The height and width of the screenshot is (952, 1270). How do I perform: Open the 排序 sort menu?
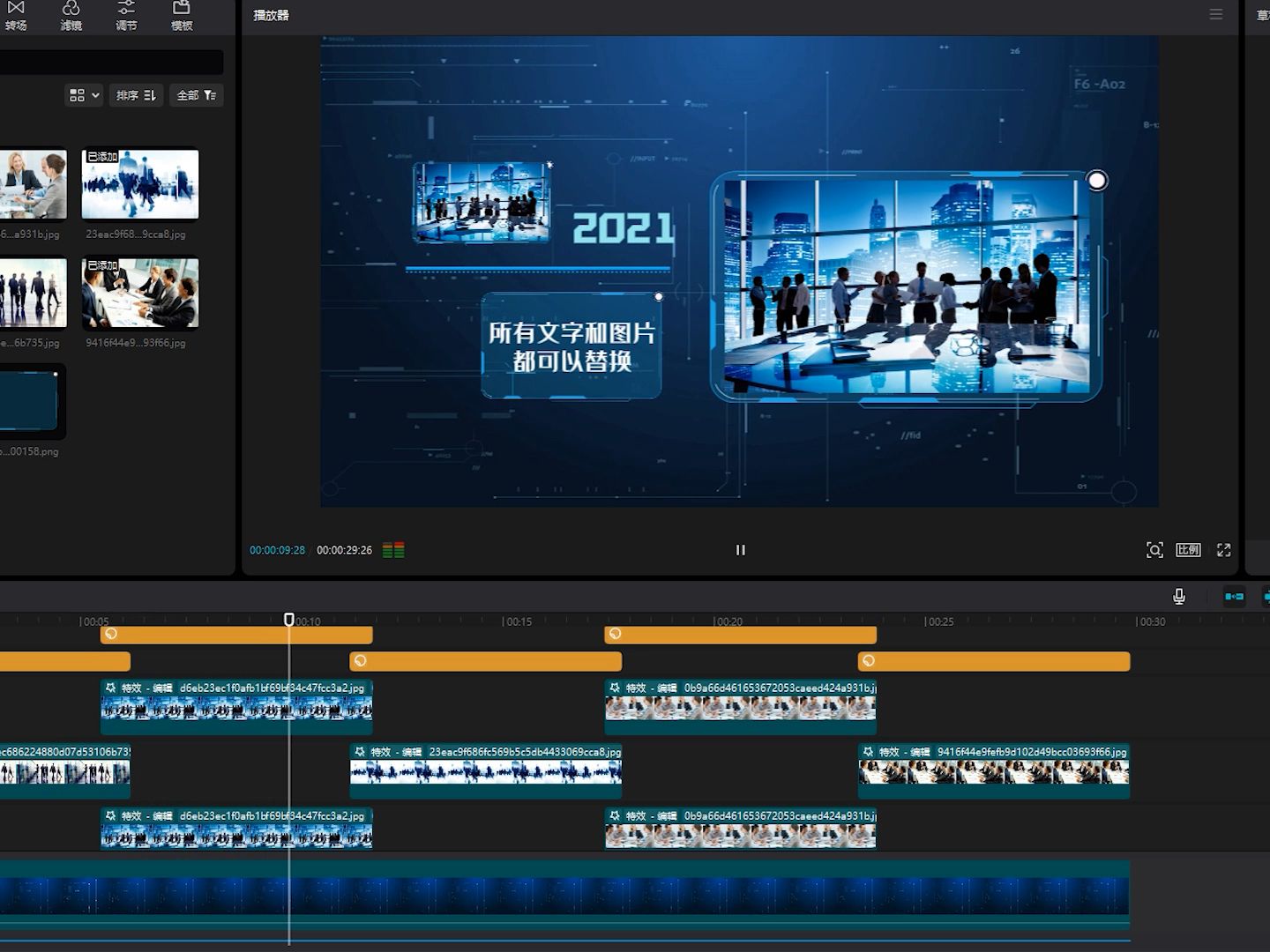(x=137, y=95)
